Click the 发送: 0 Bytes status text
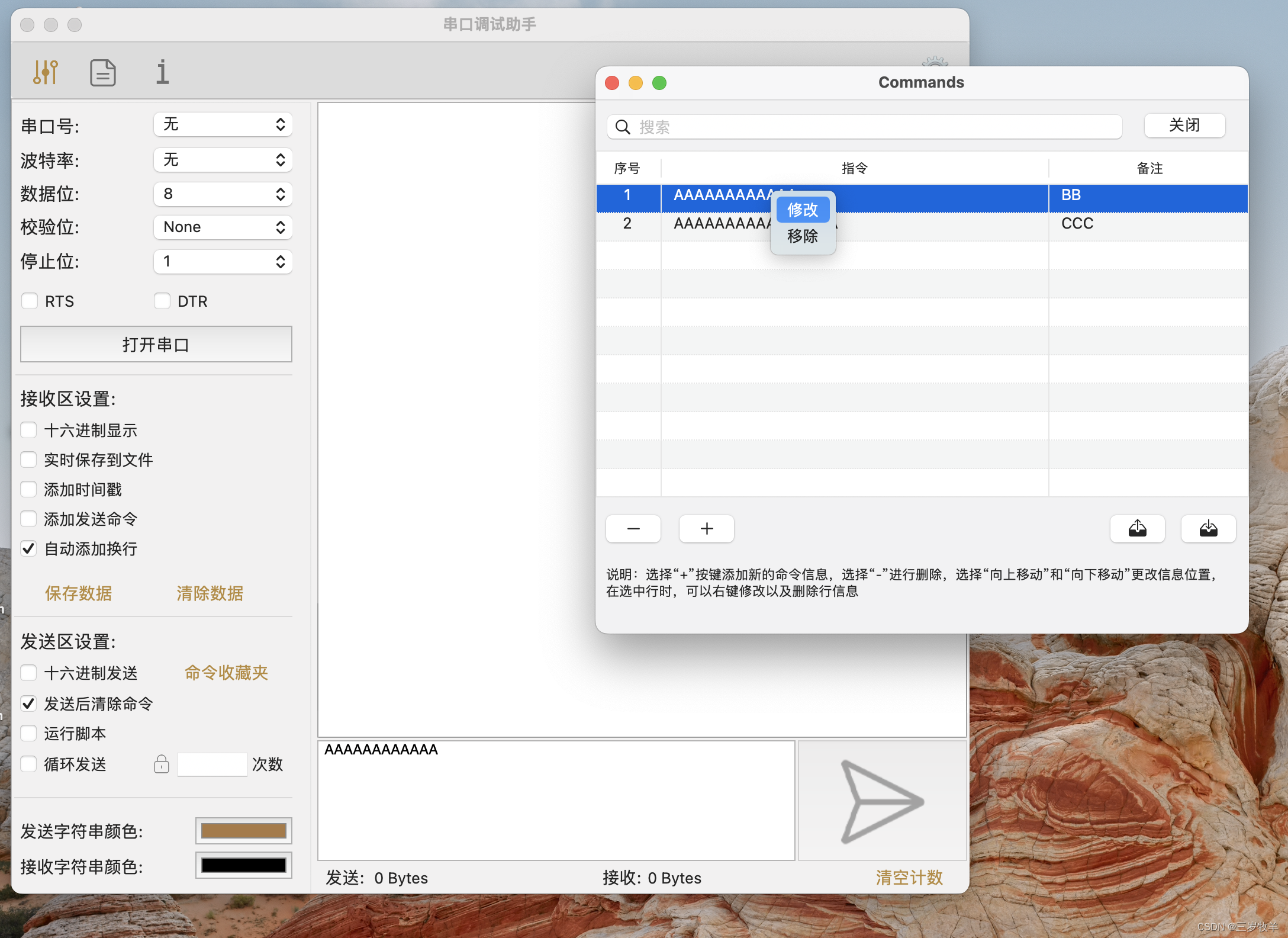Viewport: 1288px width, 938px height. [376, 878]
